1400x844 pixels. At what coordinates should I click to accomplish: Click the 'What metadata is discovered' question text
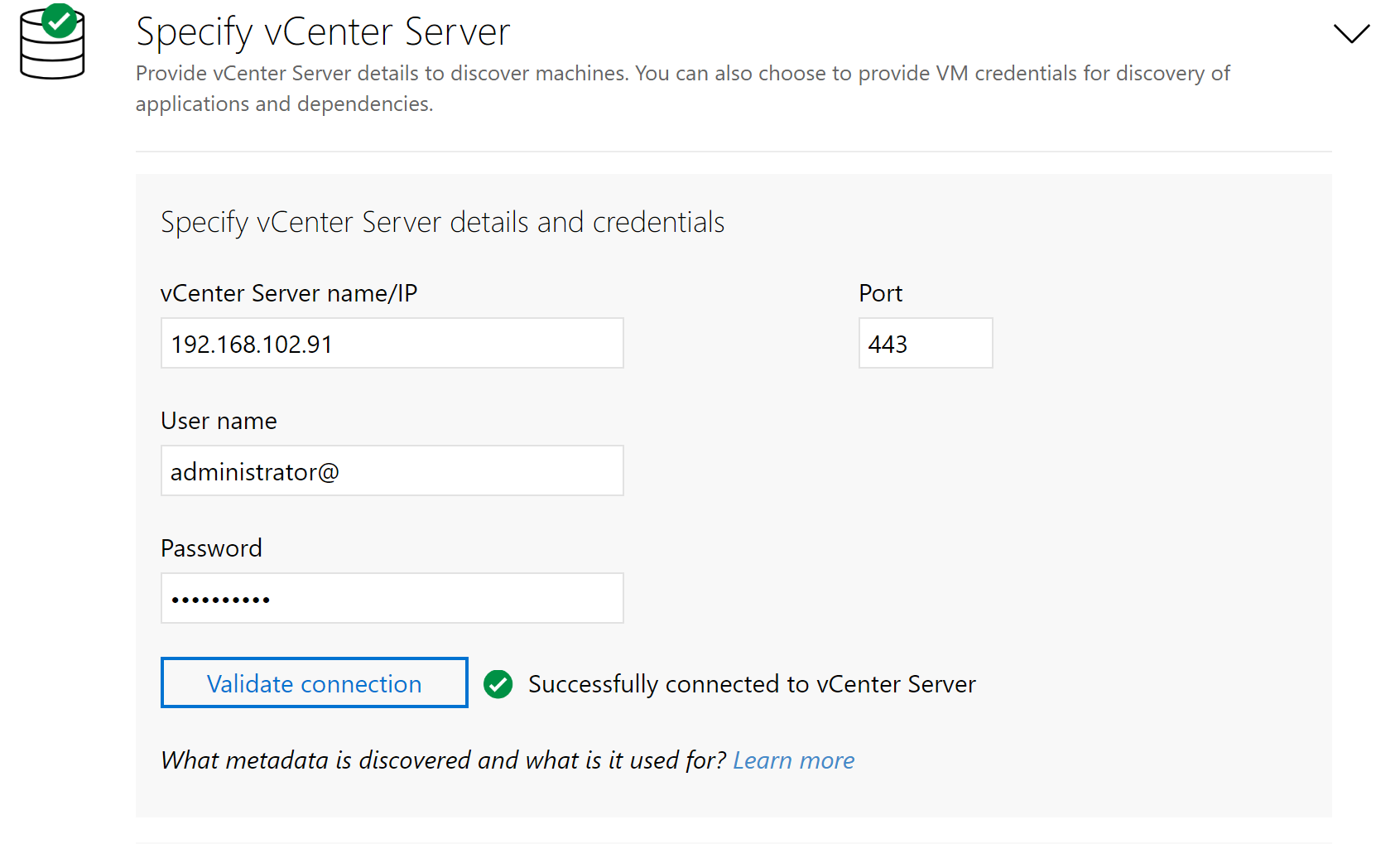tap(443, 760)
